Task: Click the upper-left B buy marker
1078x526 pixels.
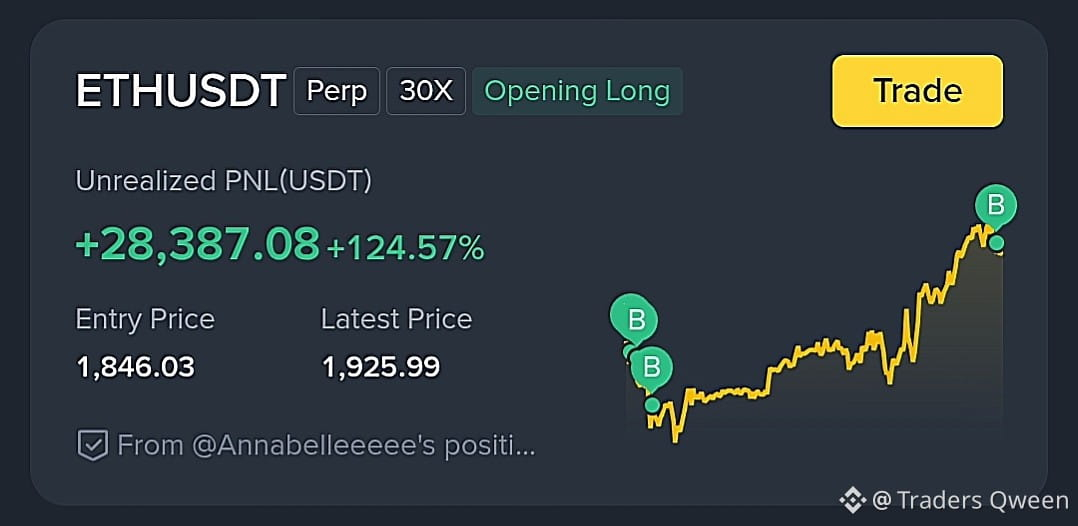Action: tap(634, 319)
